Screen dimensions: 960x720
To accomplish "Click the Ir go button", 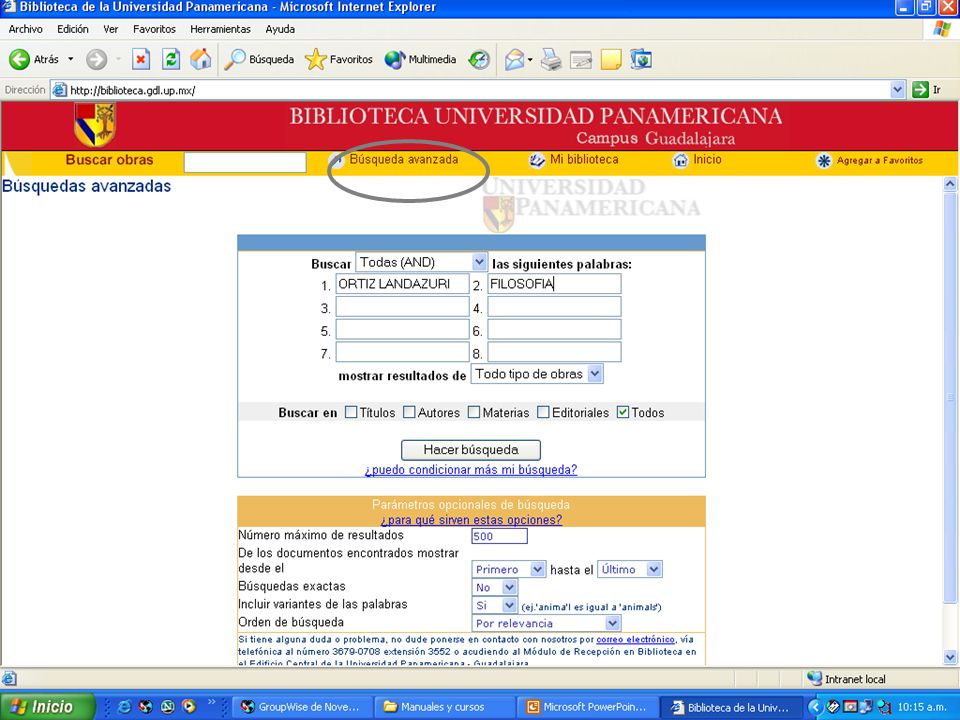I will [x=926, y=90].
